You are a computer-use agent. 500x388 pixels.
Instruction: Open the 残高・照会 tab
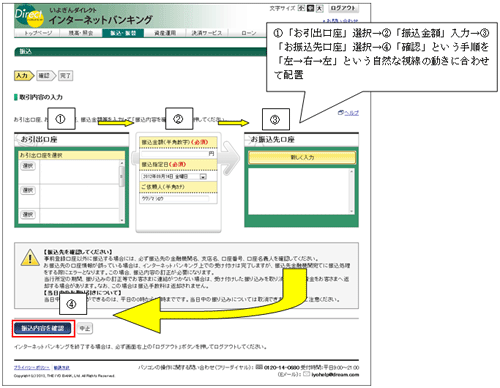click(81, 33)
